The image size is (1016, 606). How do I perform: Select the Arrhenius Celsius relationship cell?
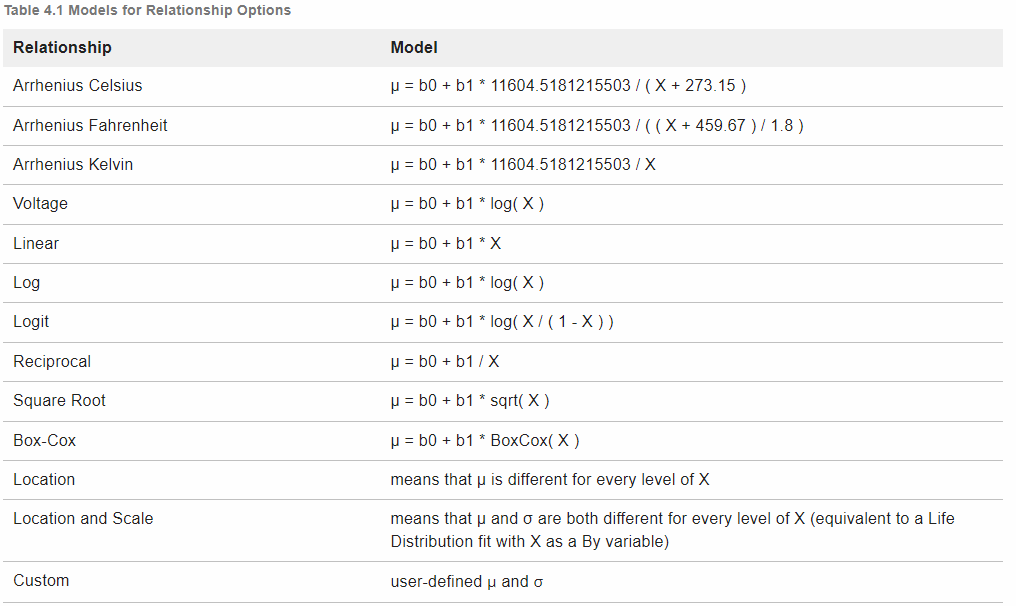click(x=77, y=86)
